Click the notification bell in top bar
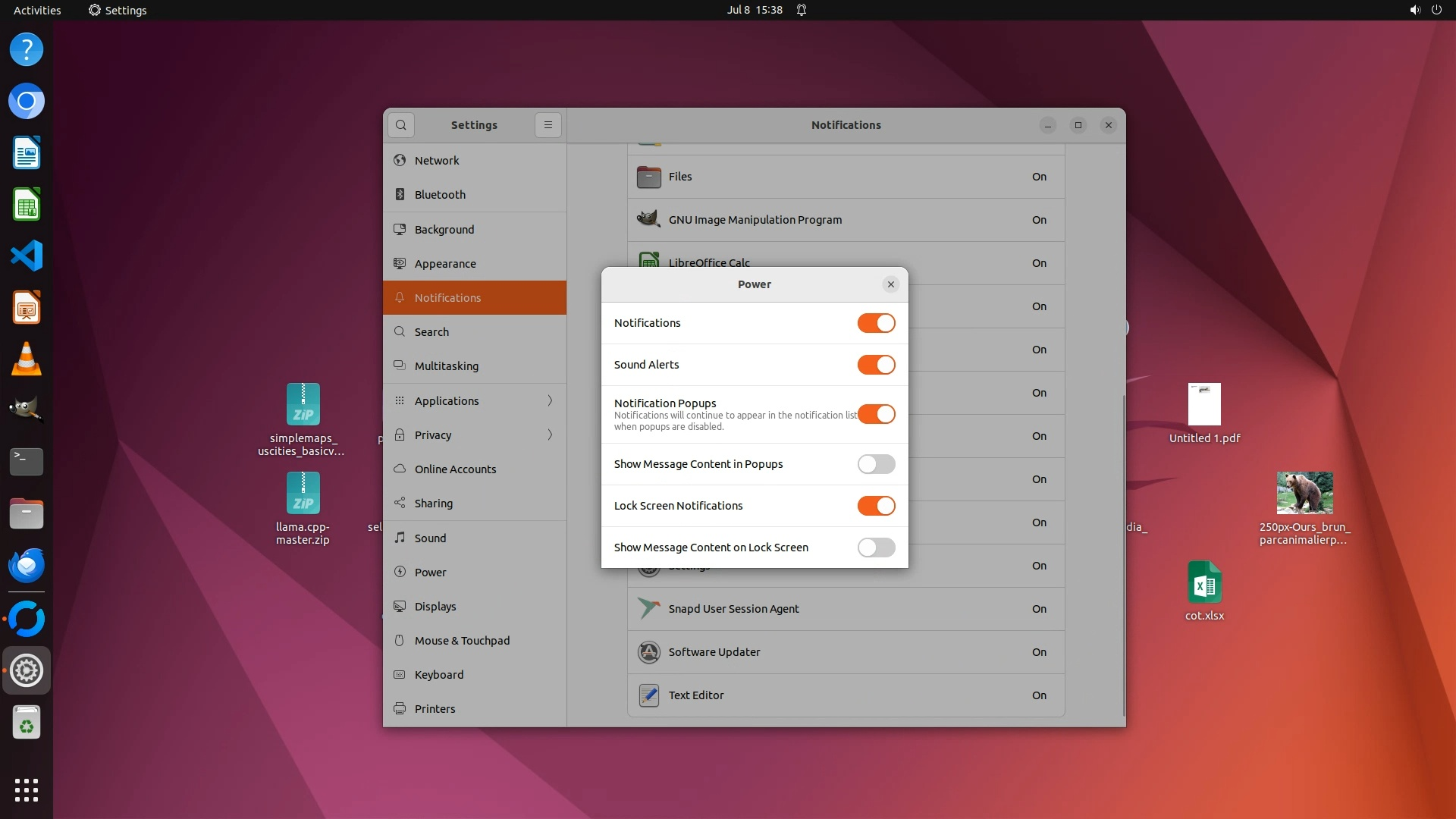1456x819 pixels. tap(802, 10)
